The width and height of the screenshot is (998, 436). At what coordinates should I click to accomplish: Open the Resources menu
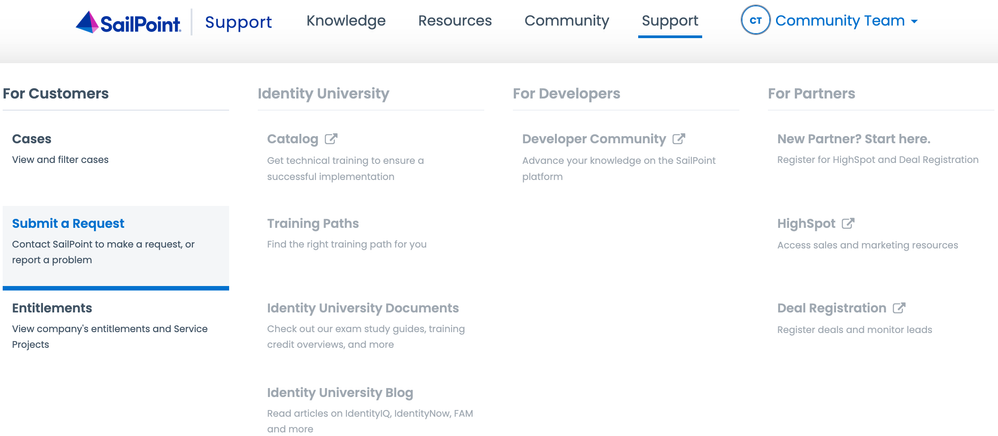coord(455,21)
